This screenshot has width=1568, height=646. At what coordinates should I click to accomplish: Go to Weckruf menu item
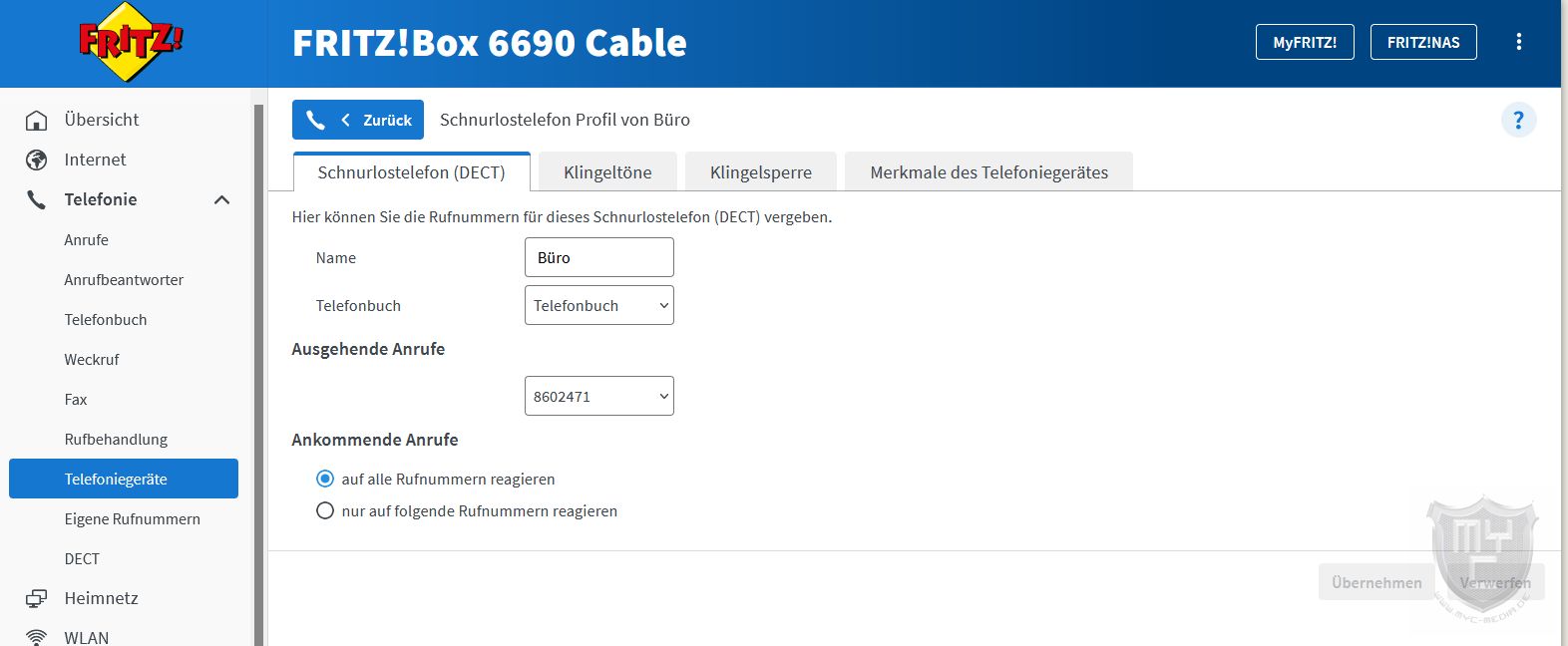pyautogui.click(x=92, y=359)
